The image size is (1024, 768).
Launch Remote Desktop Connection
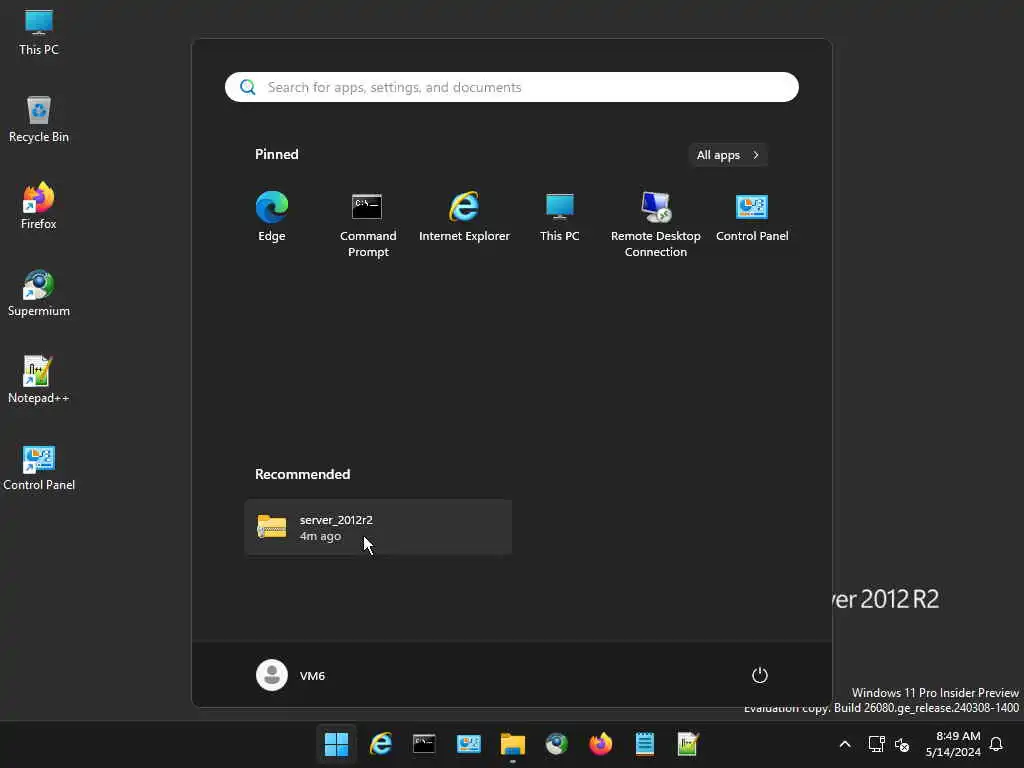coord(656,224)
